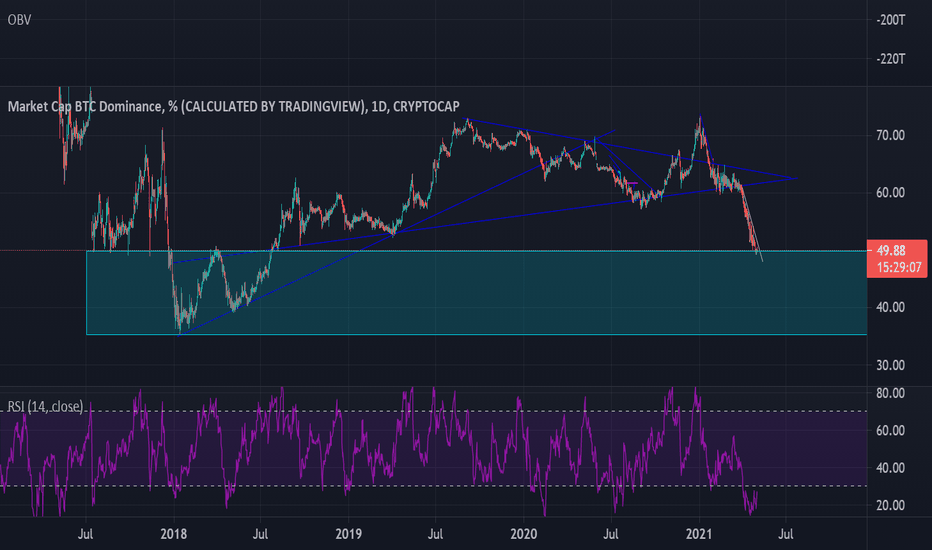Select the purple RSI line plot

click(379, 452)
